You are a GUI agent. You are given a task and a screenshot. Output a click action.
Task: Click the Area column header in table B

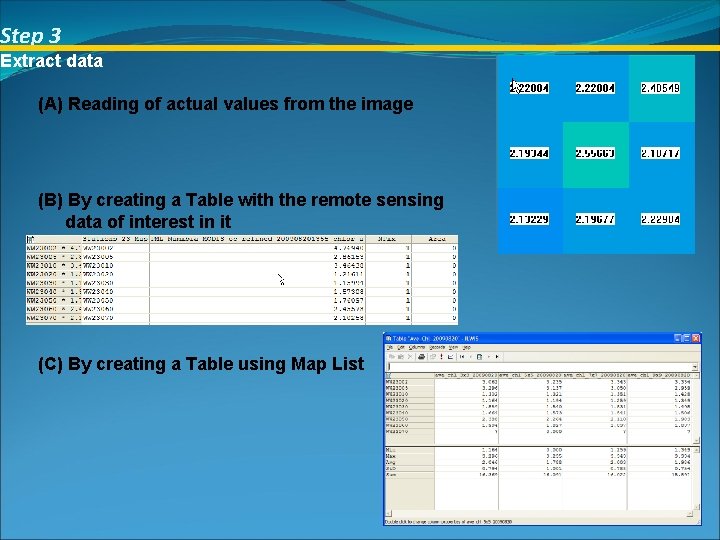click(435, 239)
